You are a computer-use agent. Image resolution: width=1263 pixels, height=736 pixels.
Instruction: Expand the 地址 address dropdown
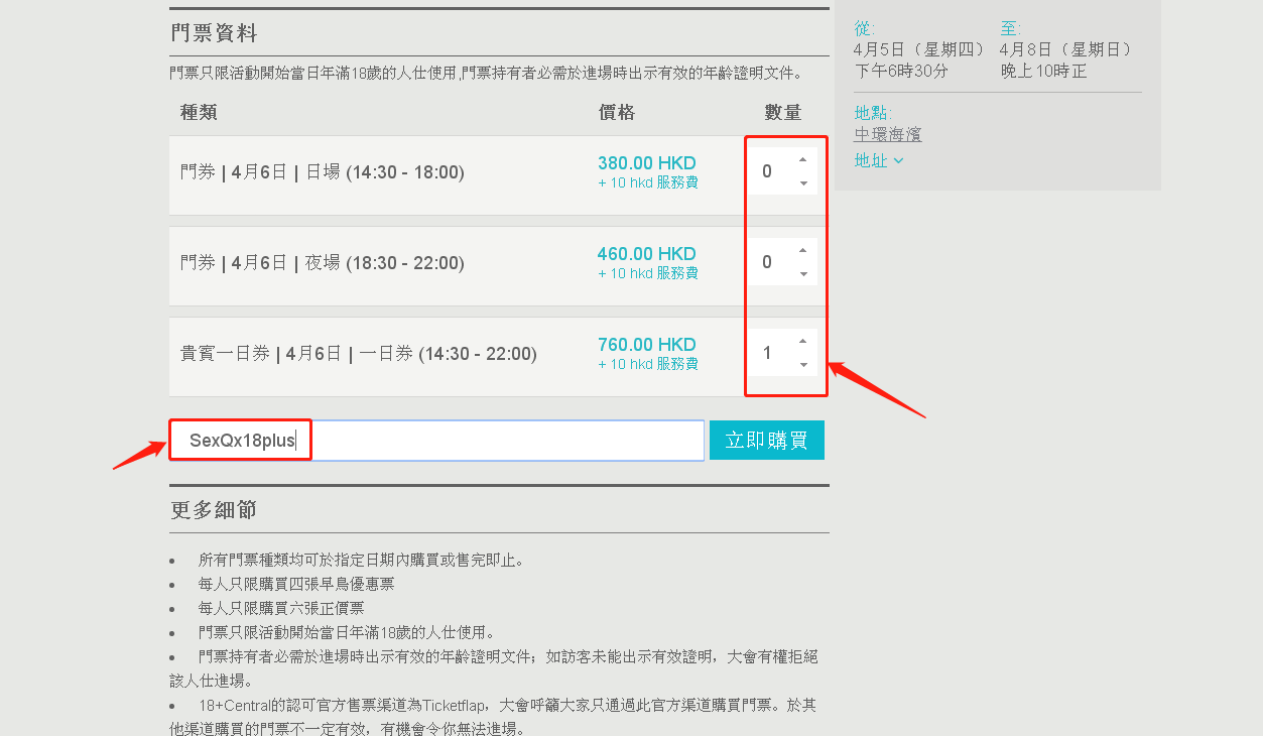click(x=878, y=160)
